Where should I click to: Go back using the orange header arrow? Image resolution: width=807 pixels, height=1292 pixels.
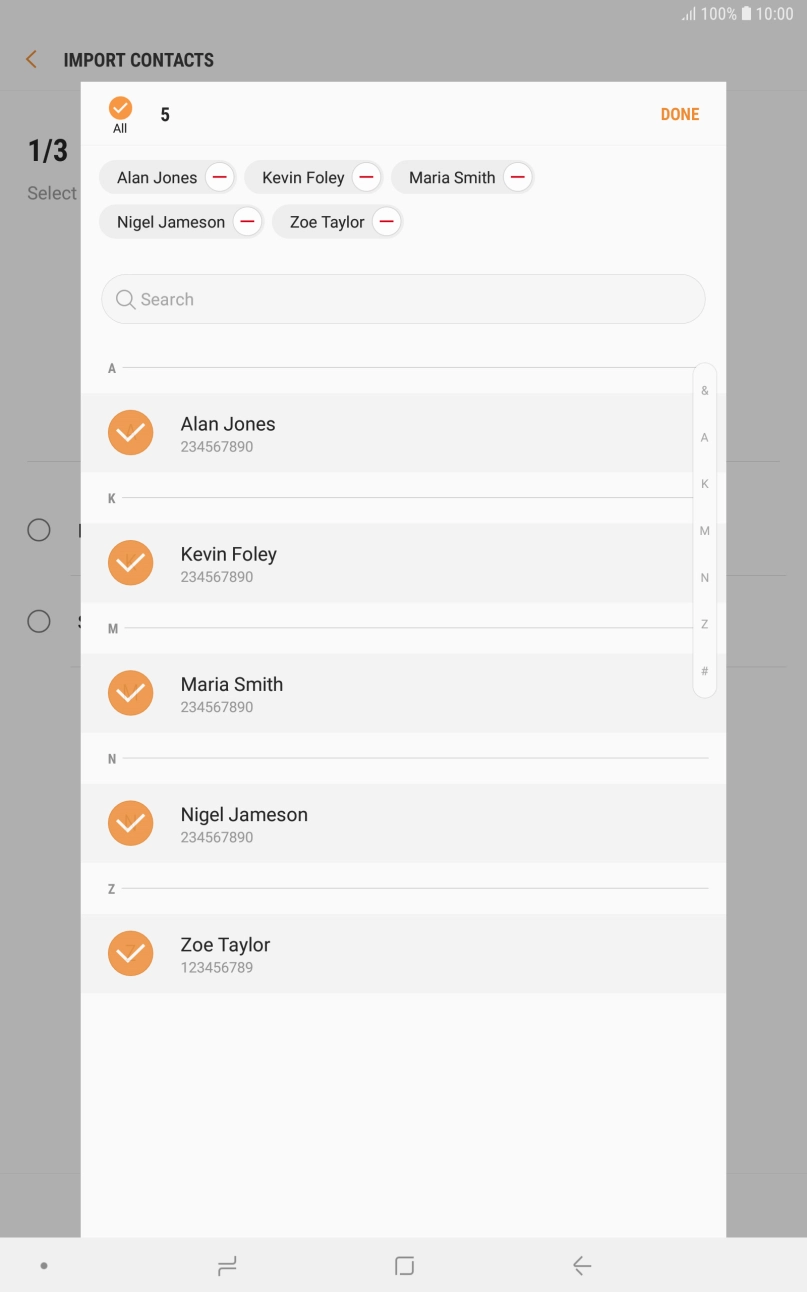[32, 60]
